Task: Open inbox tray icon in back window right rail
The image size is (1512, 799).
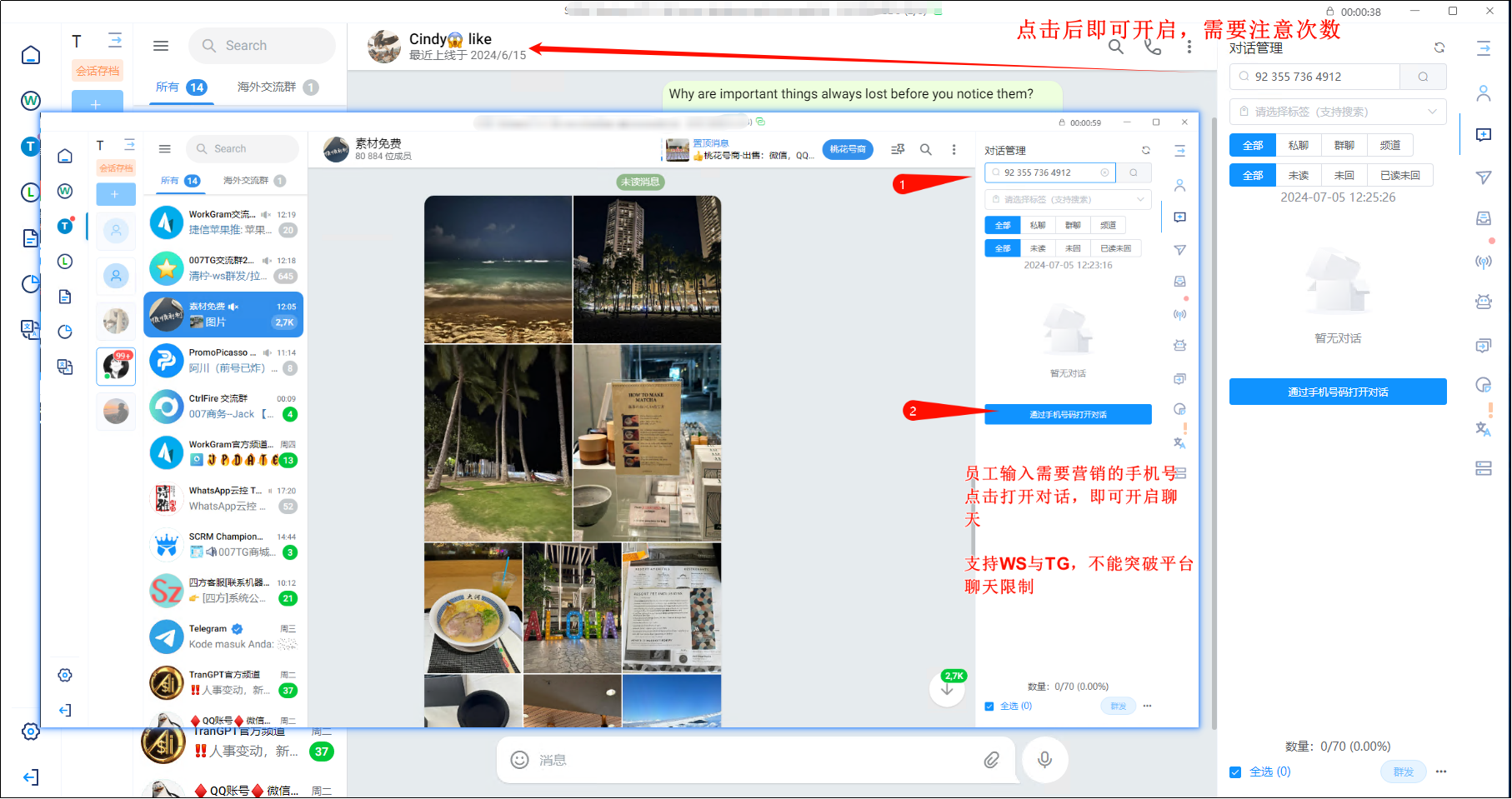Action: [x=1484, y=218]
